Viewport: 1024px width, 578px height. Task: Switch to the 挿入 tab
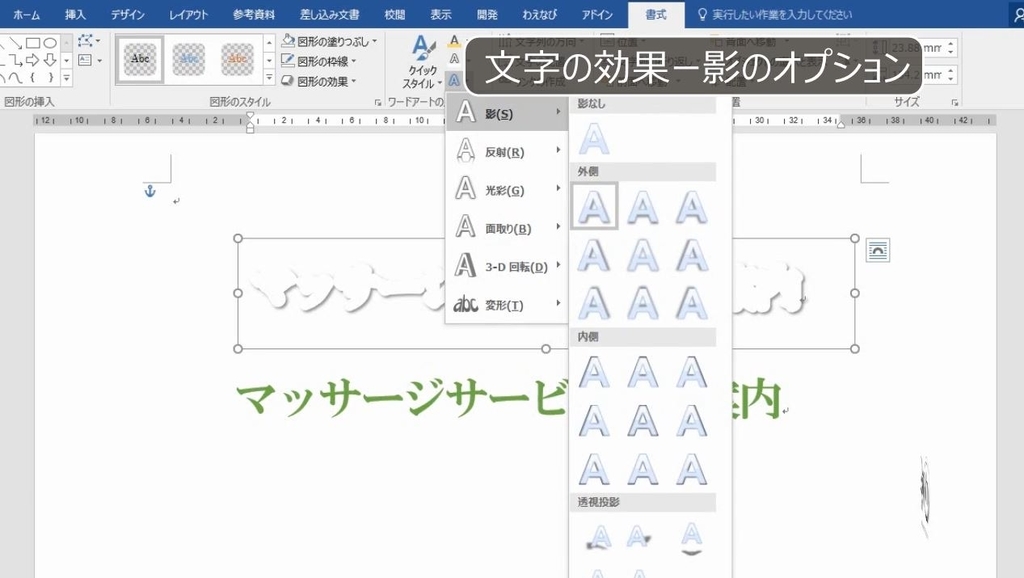(x=75, y=14)
